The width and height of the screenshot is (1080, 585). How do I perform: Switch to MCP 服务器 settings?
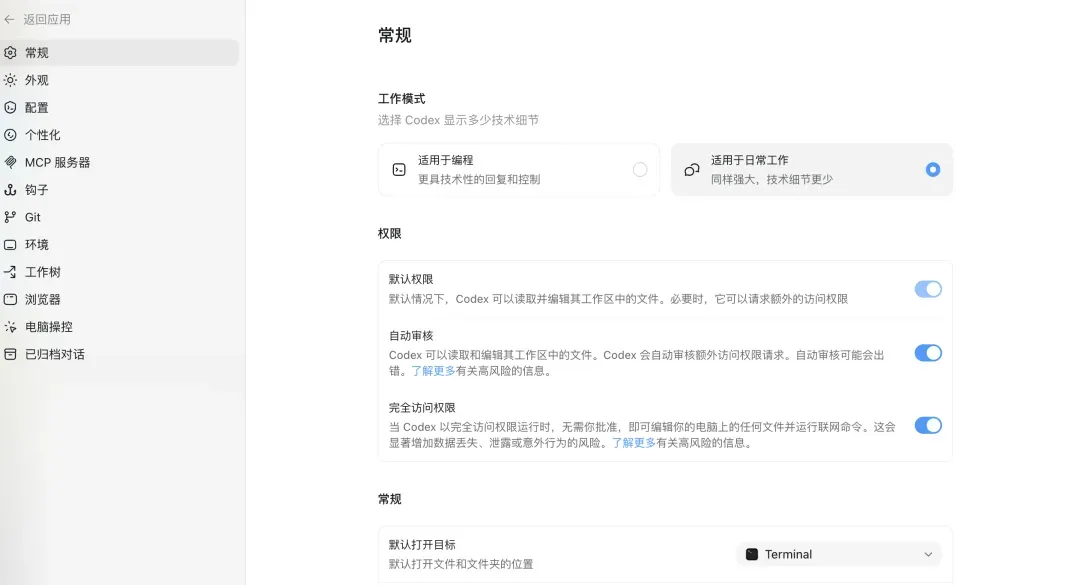[x=120, y=163]
